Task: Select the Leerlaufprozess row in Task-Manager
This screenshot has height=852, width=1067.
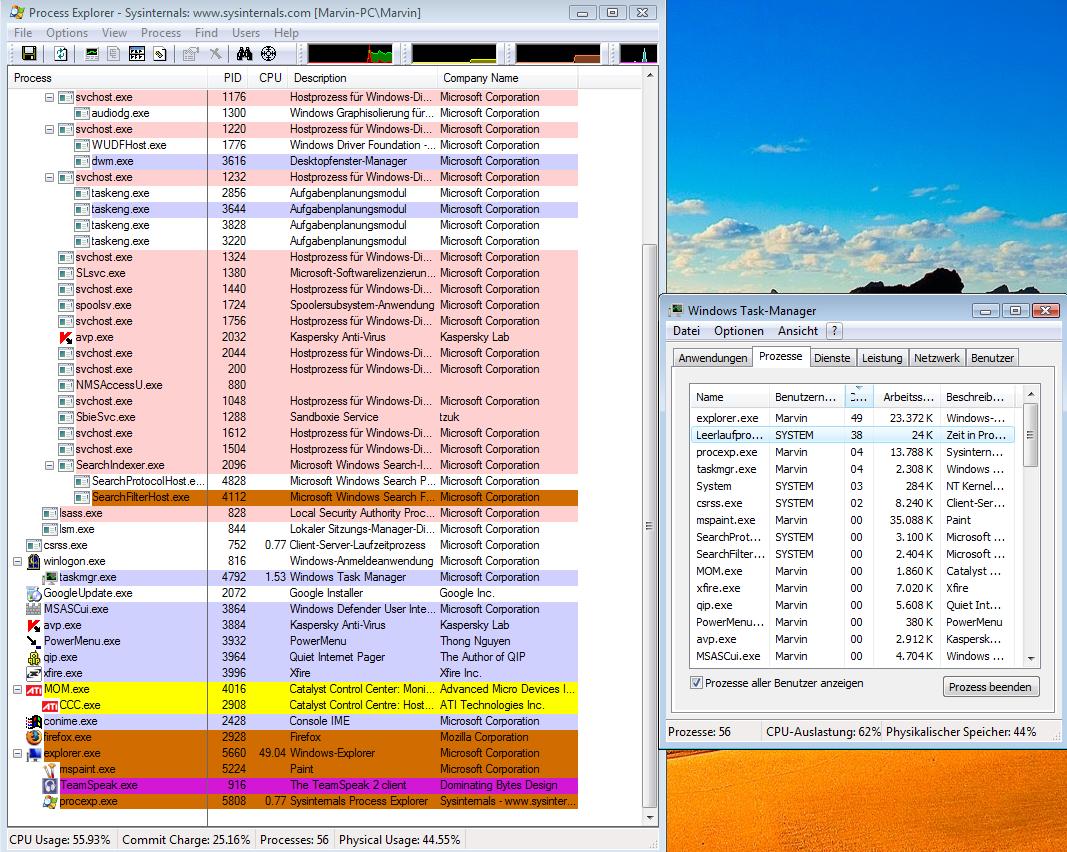Action: [852, 435]
